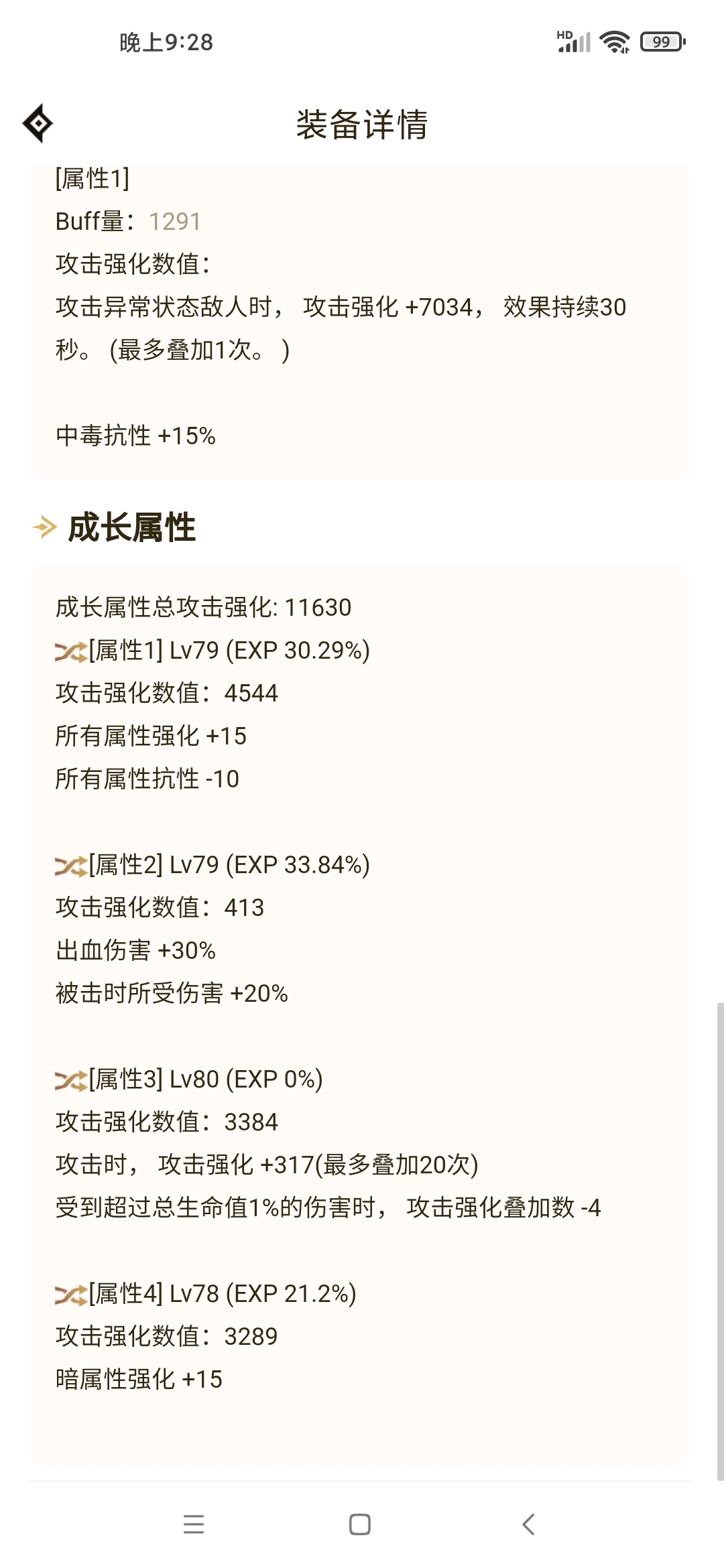Open the Android recent apps menu icon
The width and height of the screenshot is (724, 1568).
point(194,1524)
